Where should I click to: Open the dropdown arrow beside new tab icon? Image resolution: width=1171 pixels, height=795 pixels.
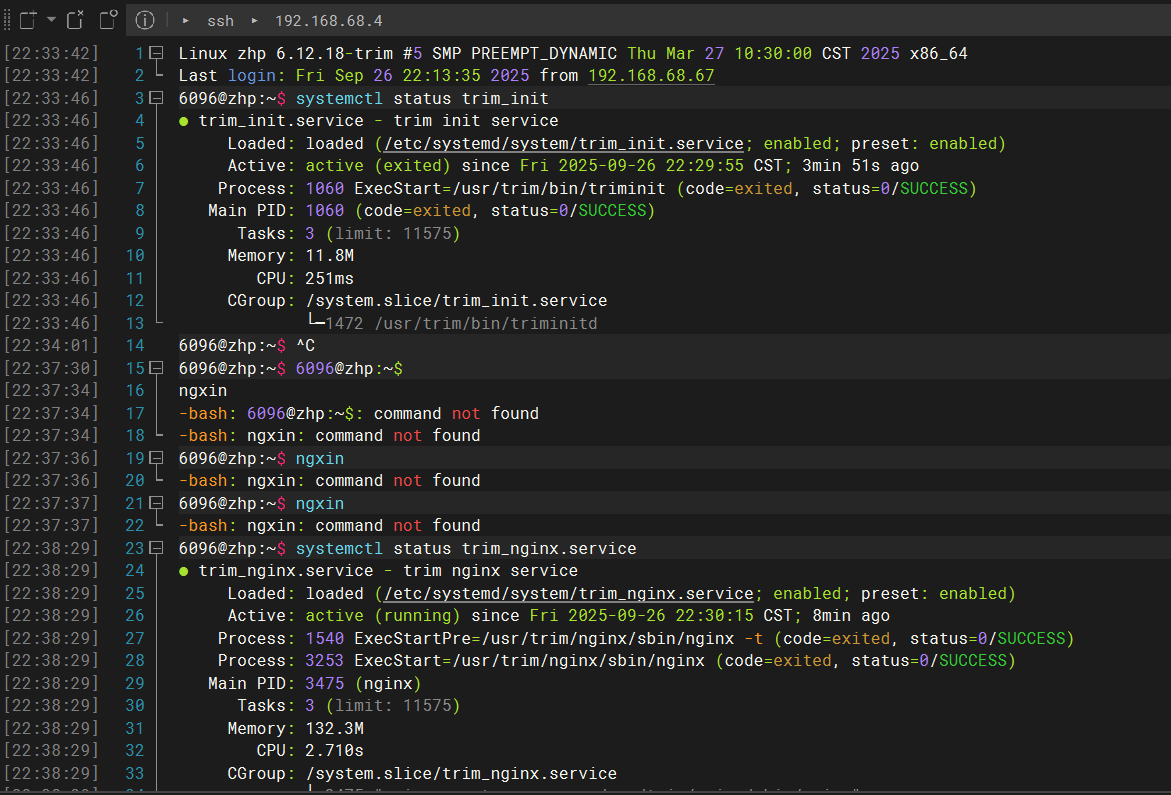[51, 20]
